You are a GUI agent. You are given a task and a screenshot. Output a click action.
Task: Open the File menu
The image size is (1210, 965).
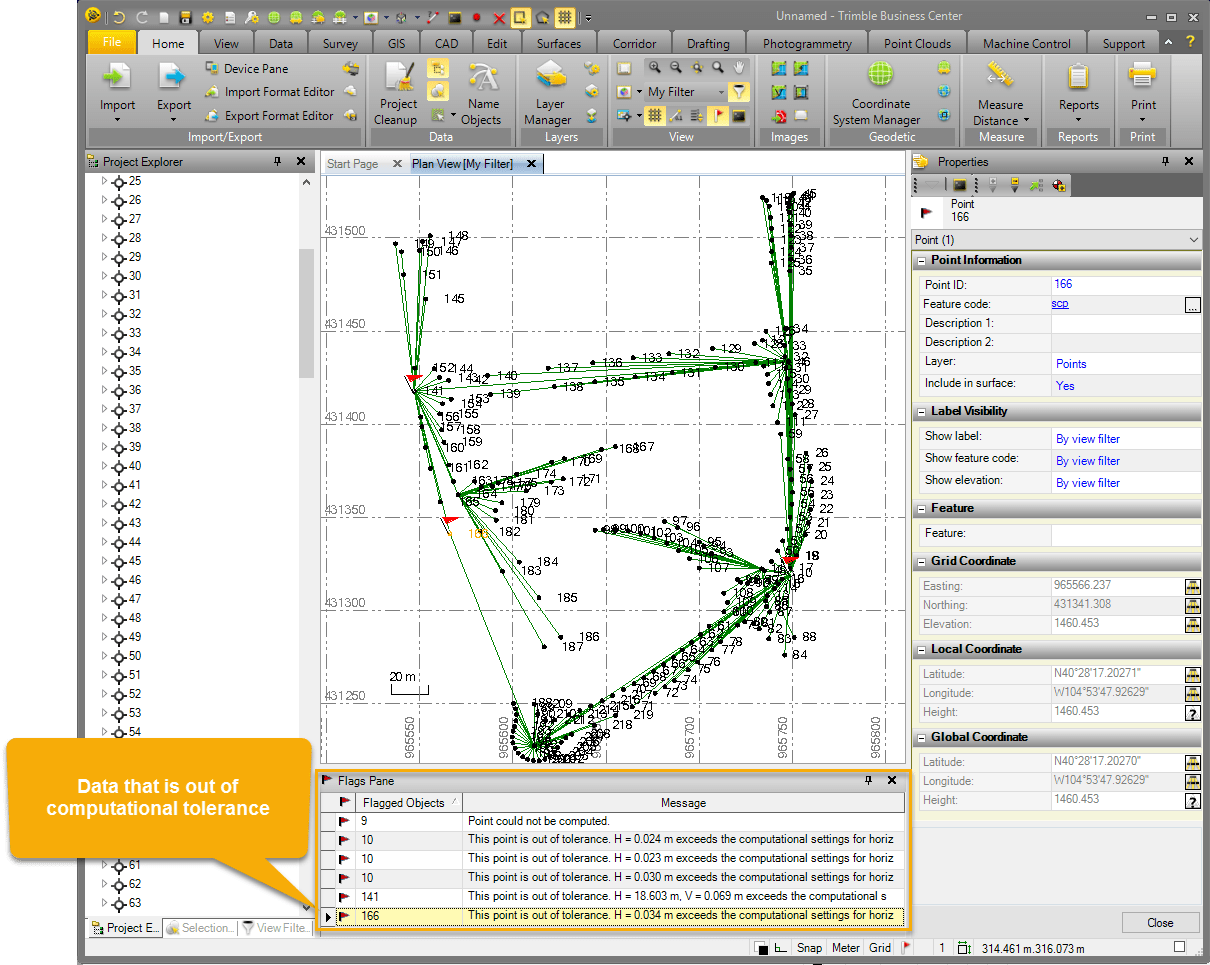(x=112, y=42)
